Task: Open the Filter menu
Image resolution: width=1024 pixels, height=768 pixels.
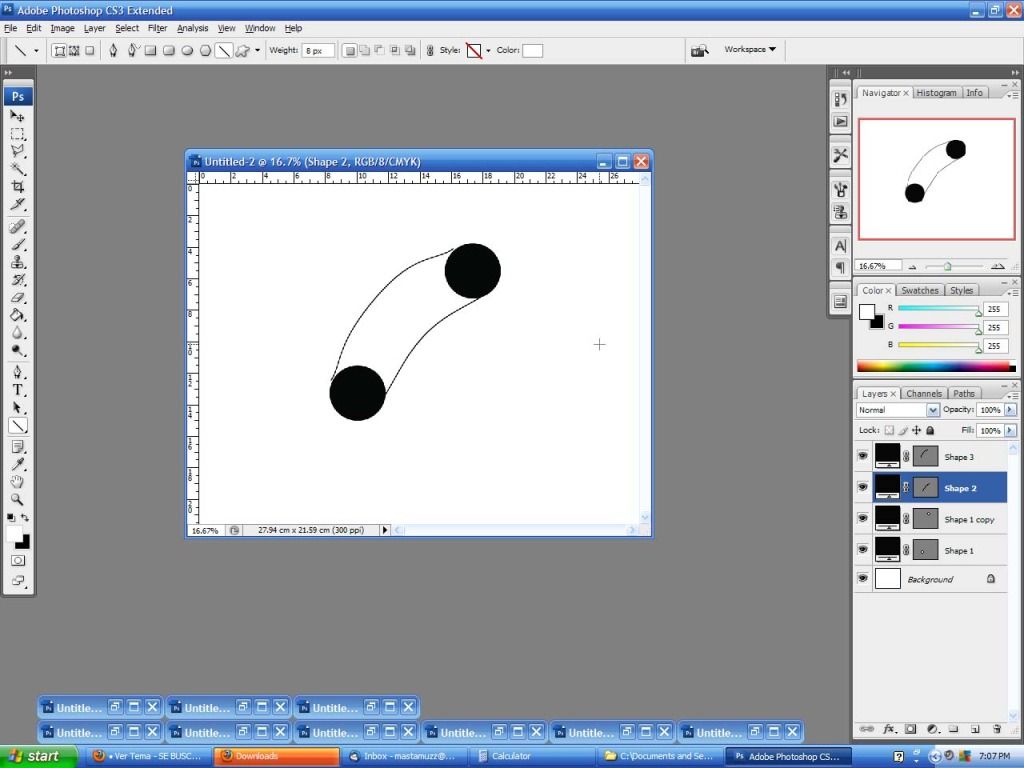Action: point(157,28)
